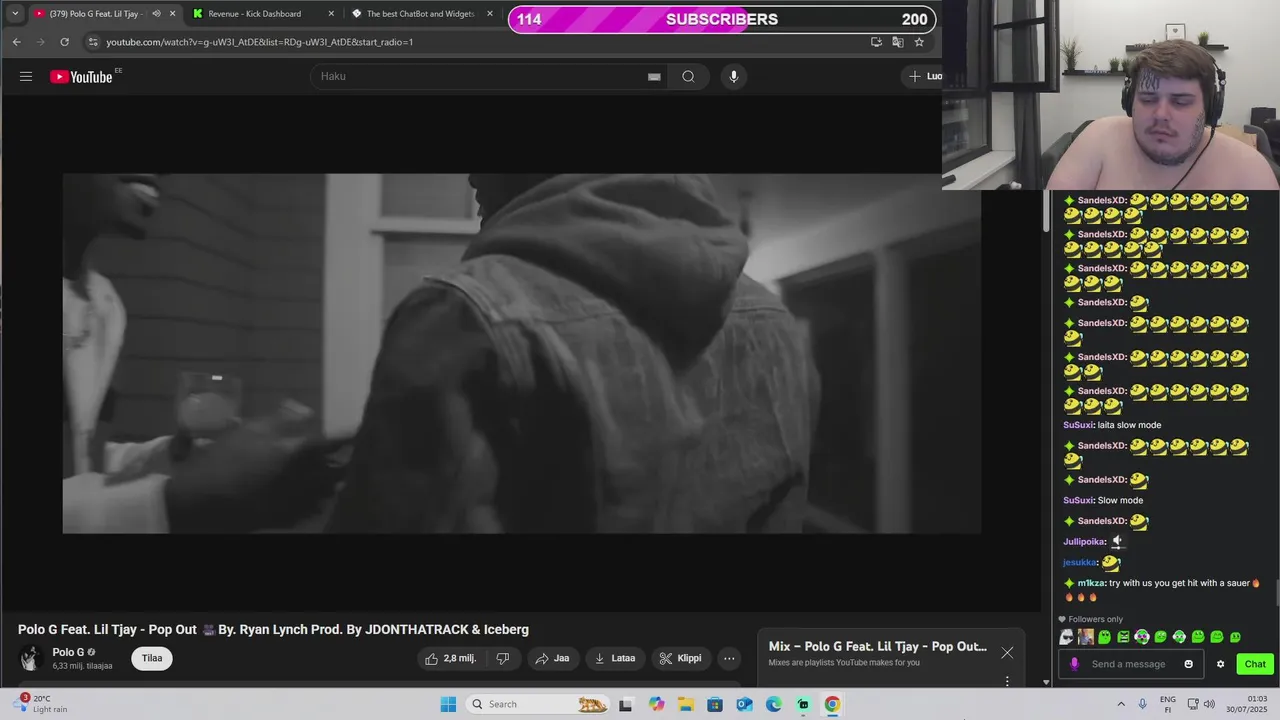The image size is (1280, 720).
Task: Close the Mix playlist panel with X
Action: [x=1007, y=652]
